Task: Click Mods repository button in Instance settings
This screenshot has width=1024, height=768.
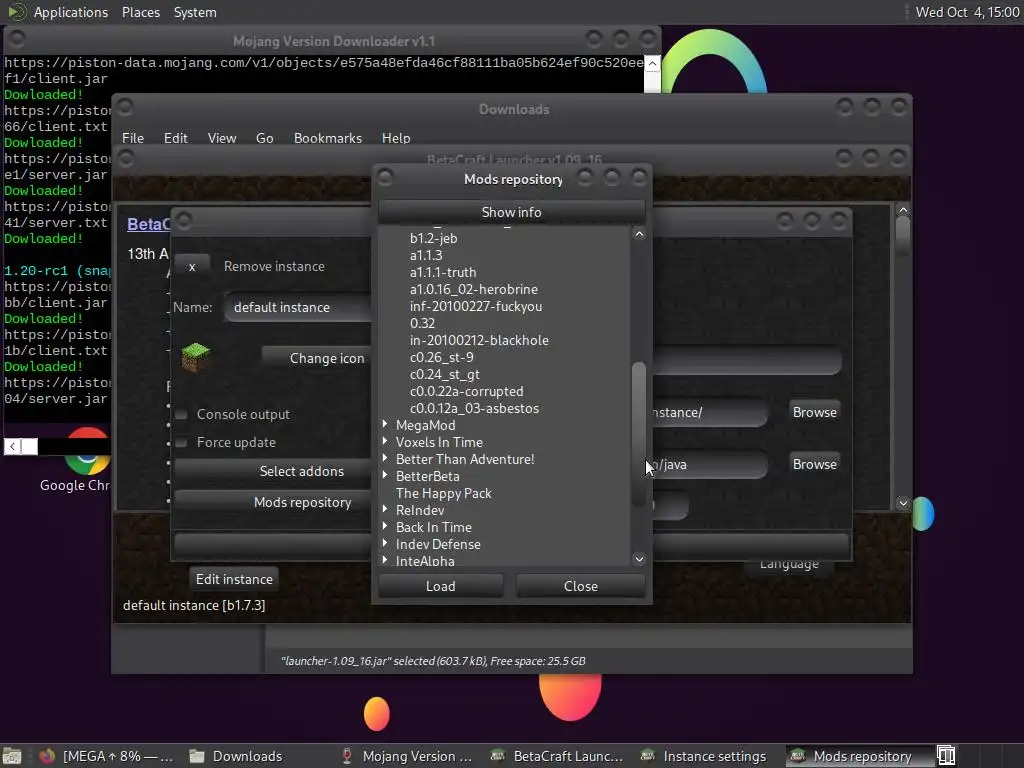Action: point(272,502)
